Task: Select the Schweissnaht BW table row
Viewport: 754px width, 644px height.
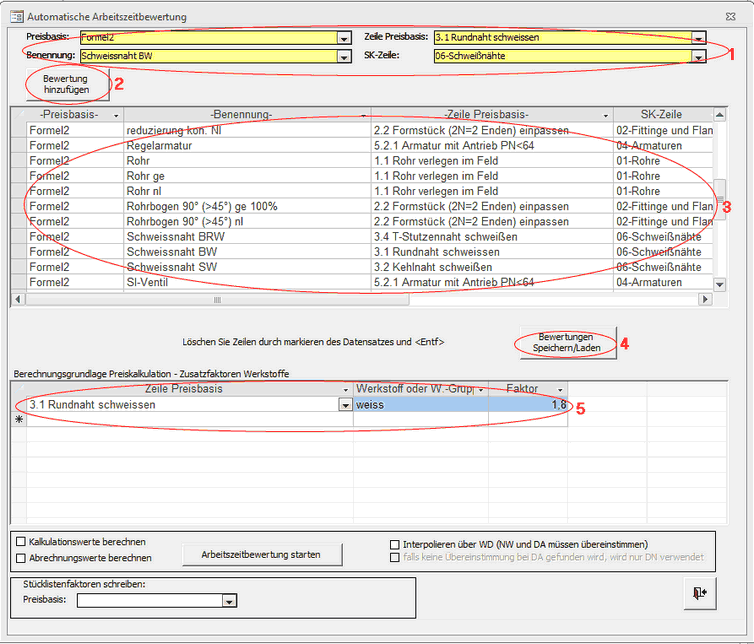Action: tap(172, 252)
